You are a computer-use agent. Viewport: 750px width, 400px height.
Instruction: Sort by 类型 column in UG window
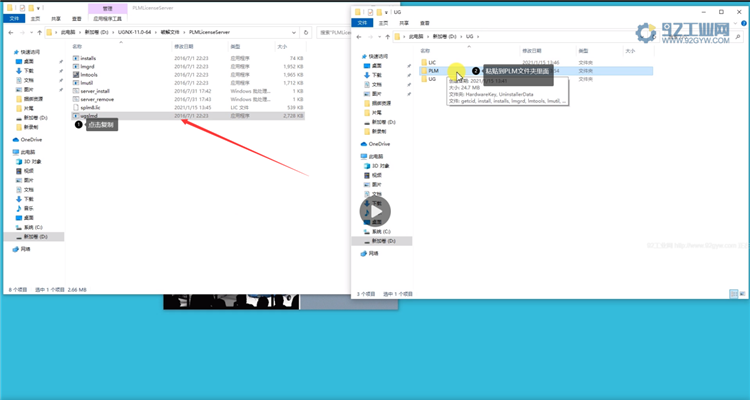583,51
